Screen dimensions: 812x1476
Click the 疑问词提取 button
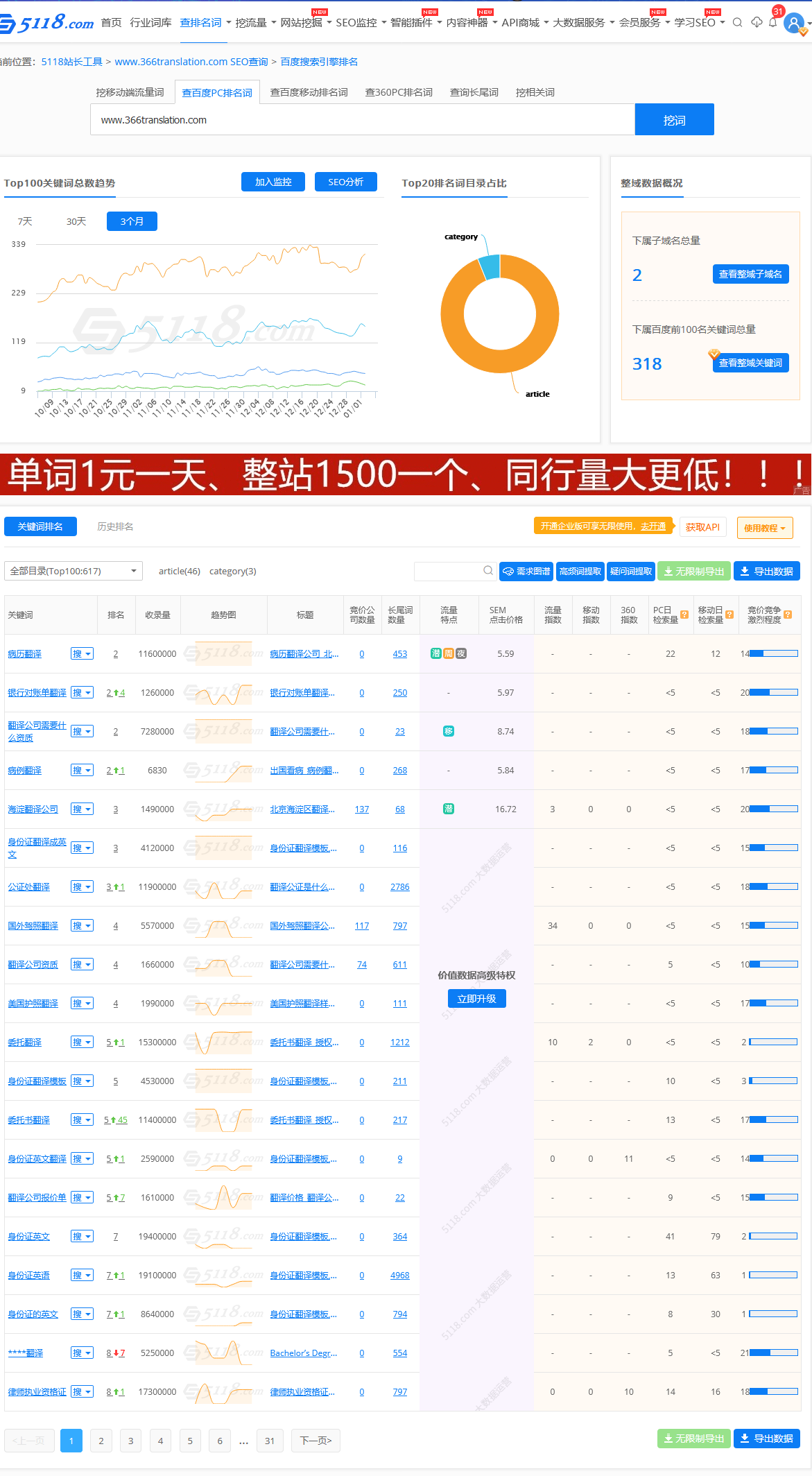(631, 571)
